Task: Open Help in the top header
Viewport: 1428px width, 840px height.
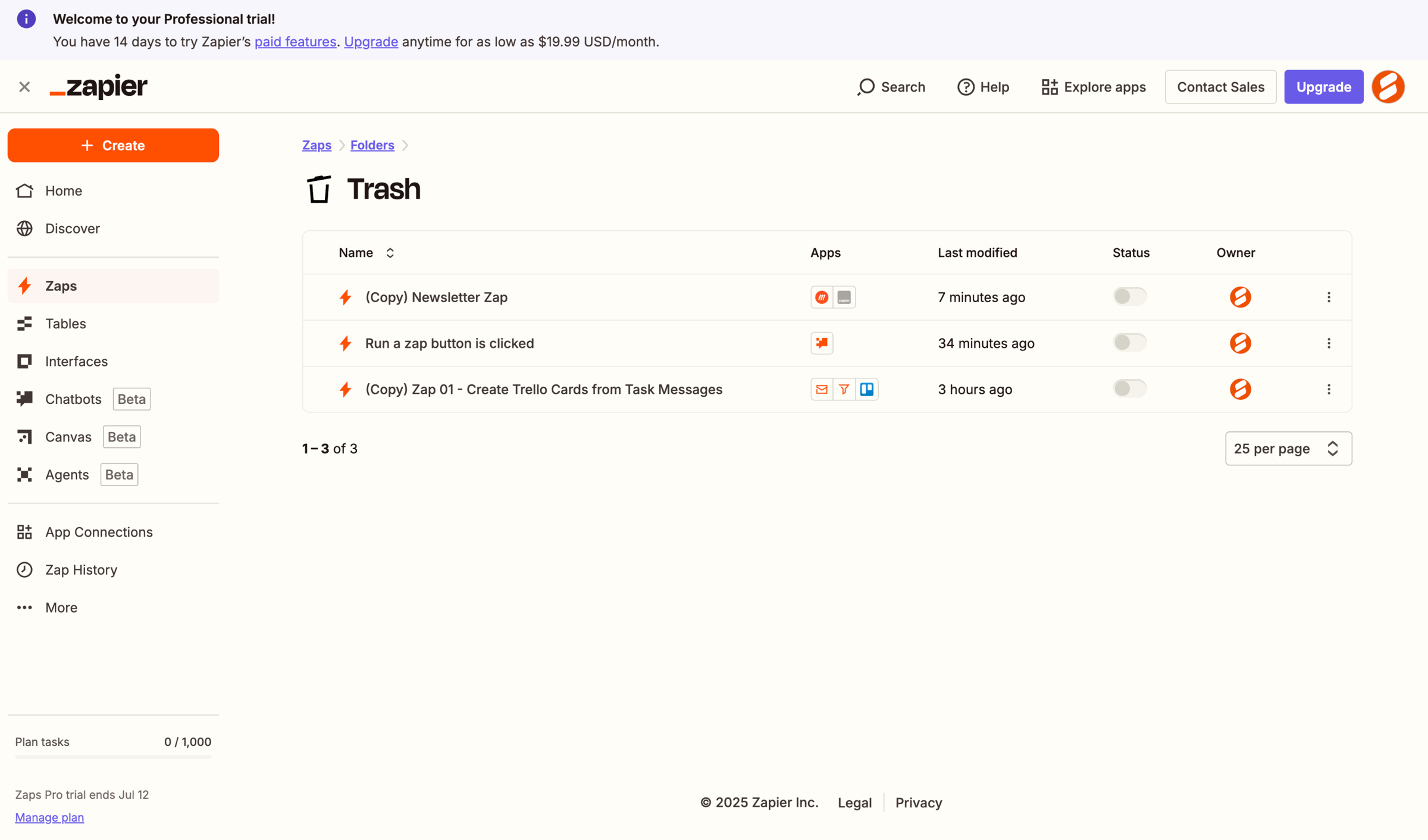Action: [983, 87]
